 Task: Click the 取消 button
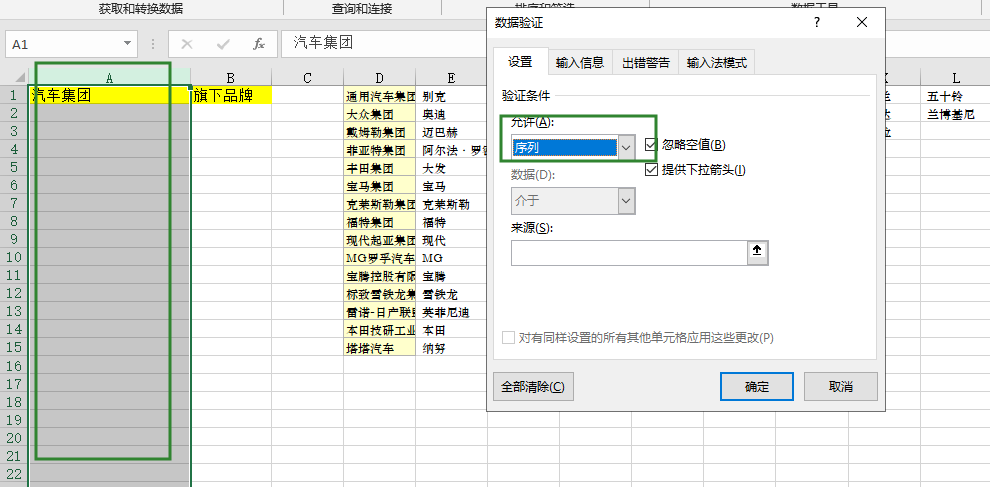click(841, 387)
